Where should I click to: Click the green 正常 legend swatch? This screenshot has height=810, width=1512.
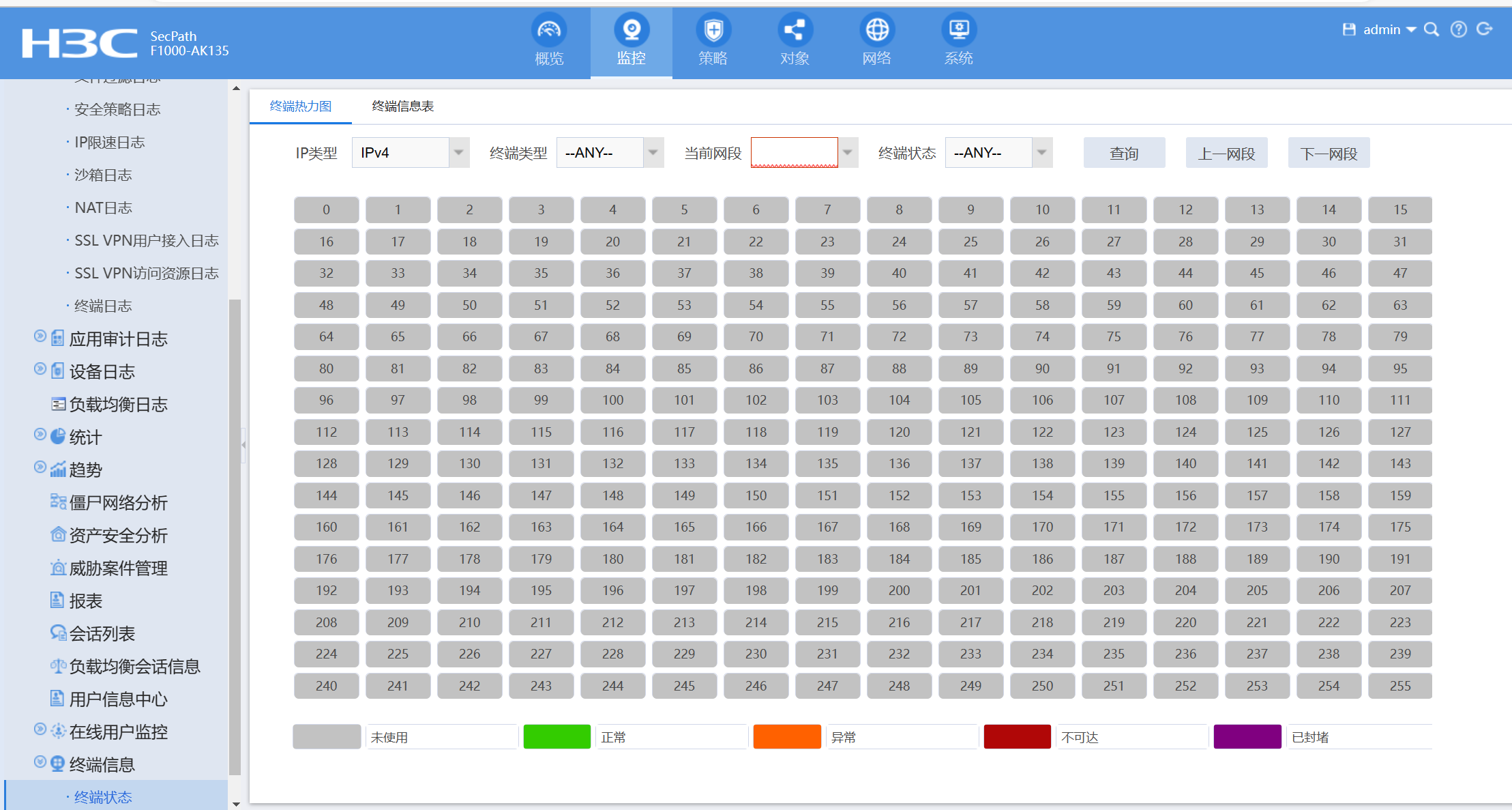(x=557, y=737)
